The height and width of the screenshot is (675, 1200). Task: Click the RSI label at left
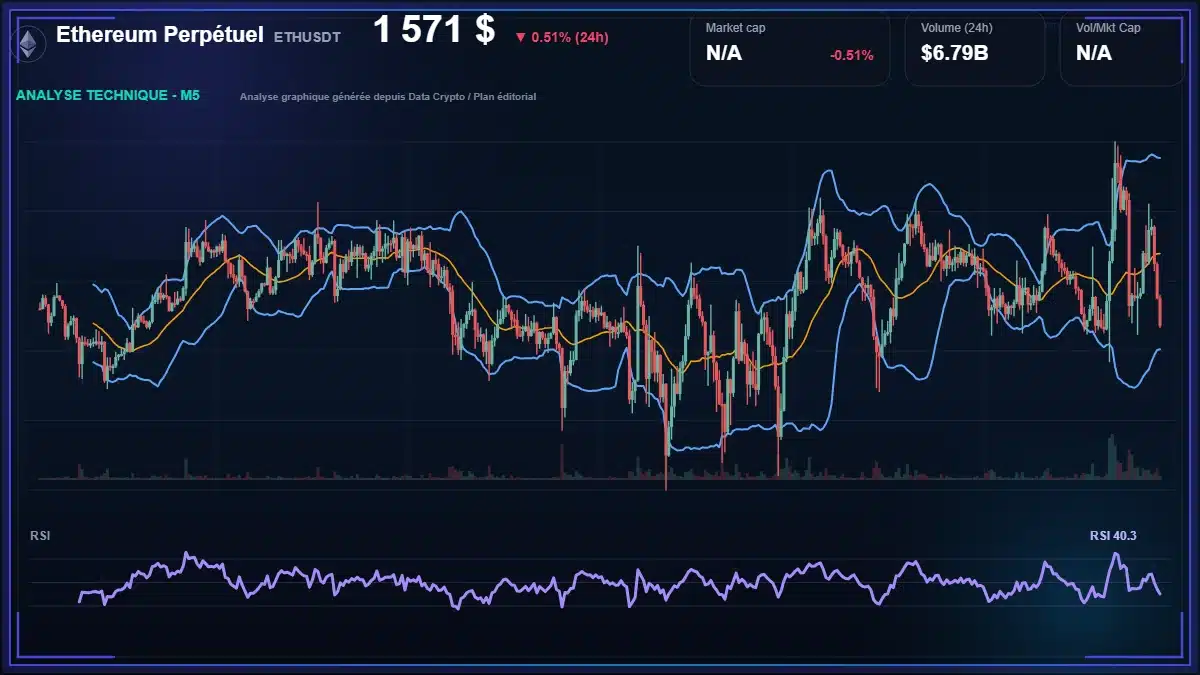tap(40, 536)
